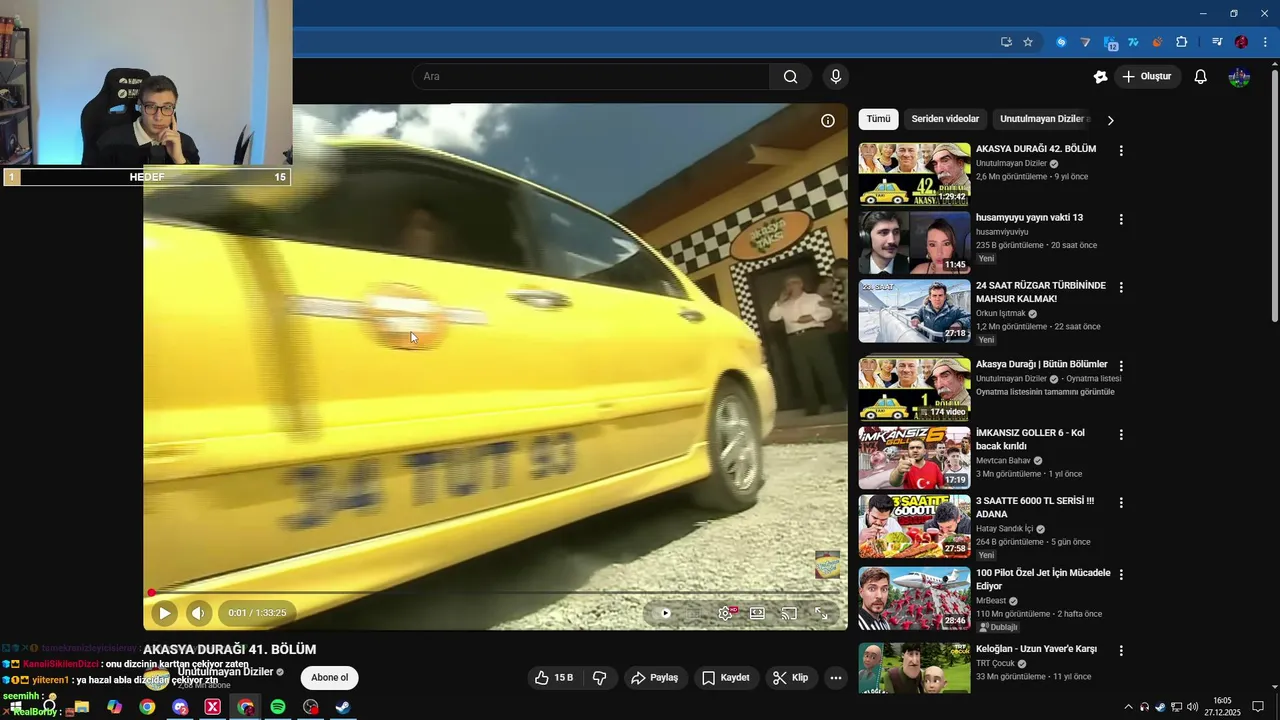Viewport: 1280px width, 720px height.
Task: Show more filter chips with arrow
Action: coord(1110,120)
